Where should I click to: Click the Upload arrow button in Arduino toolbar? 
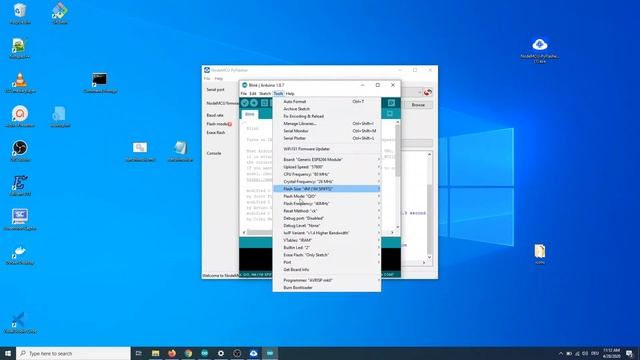point(254,103)
